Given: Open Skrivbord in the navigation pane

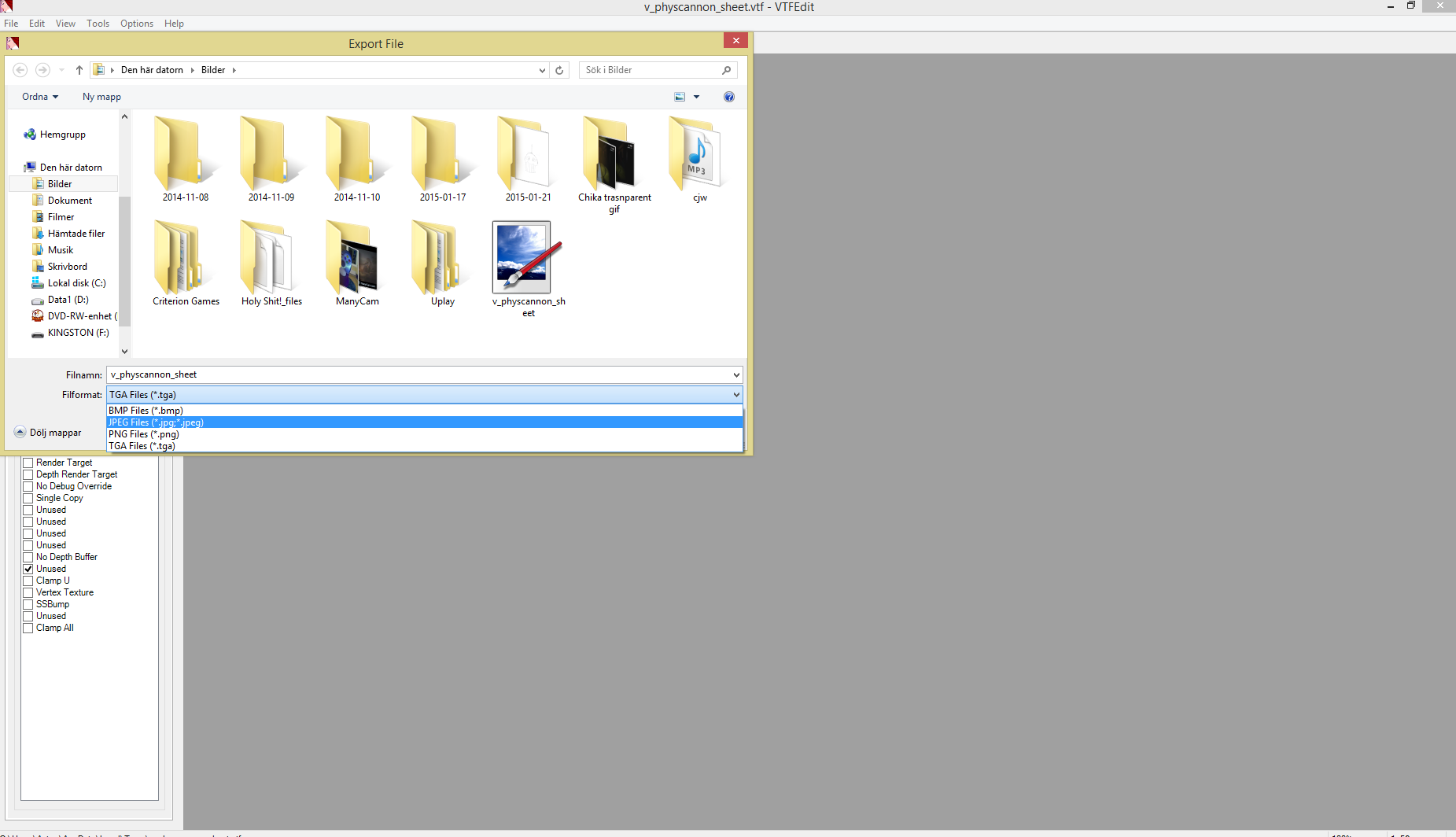Looking at the screenshot, I should [x=60, y=267].
